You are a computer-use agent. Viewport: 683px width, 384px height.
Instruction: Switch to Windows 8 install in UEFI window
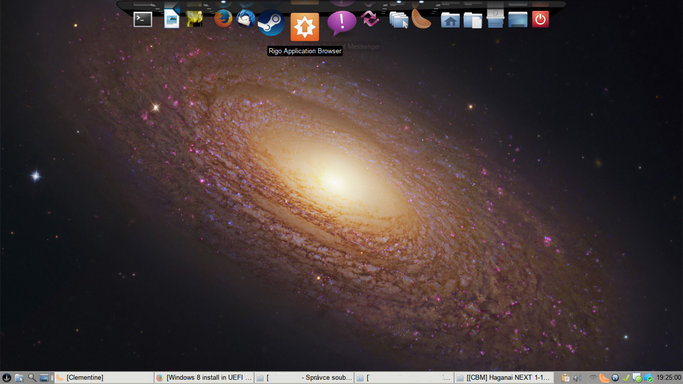tap(204, 377)
